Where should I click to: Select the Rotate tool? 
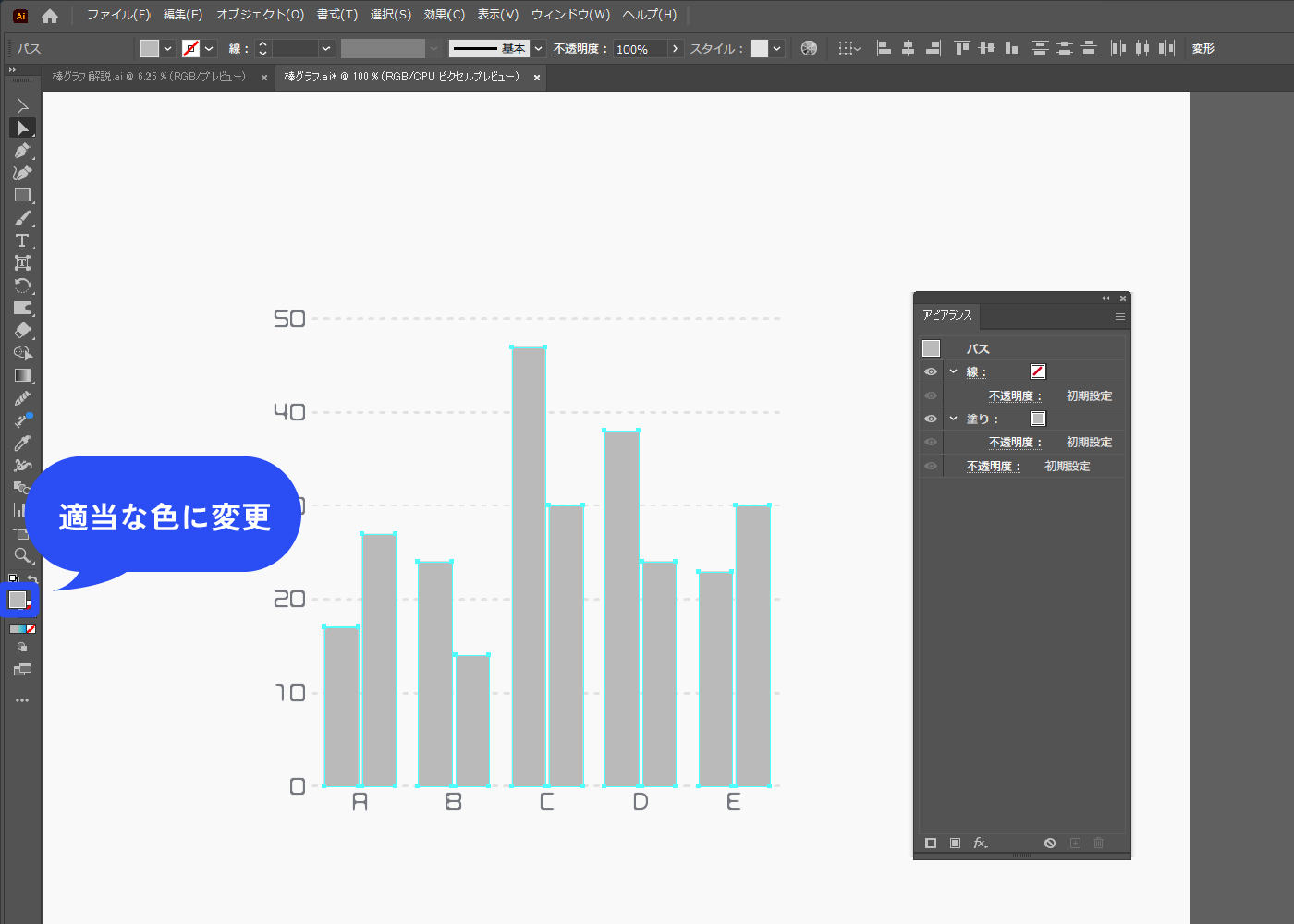click(22, 286)
